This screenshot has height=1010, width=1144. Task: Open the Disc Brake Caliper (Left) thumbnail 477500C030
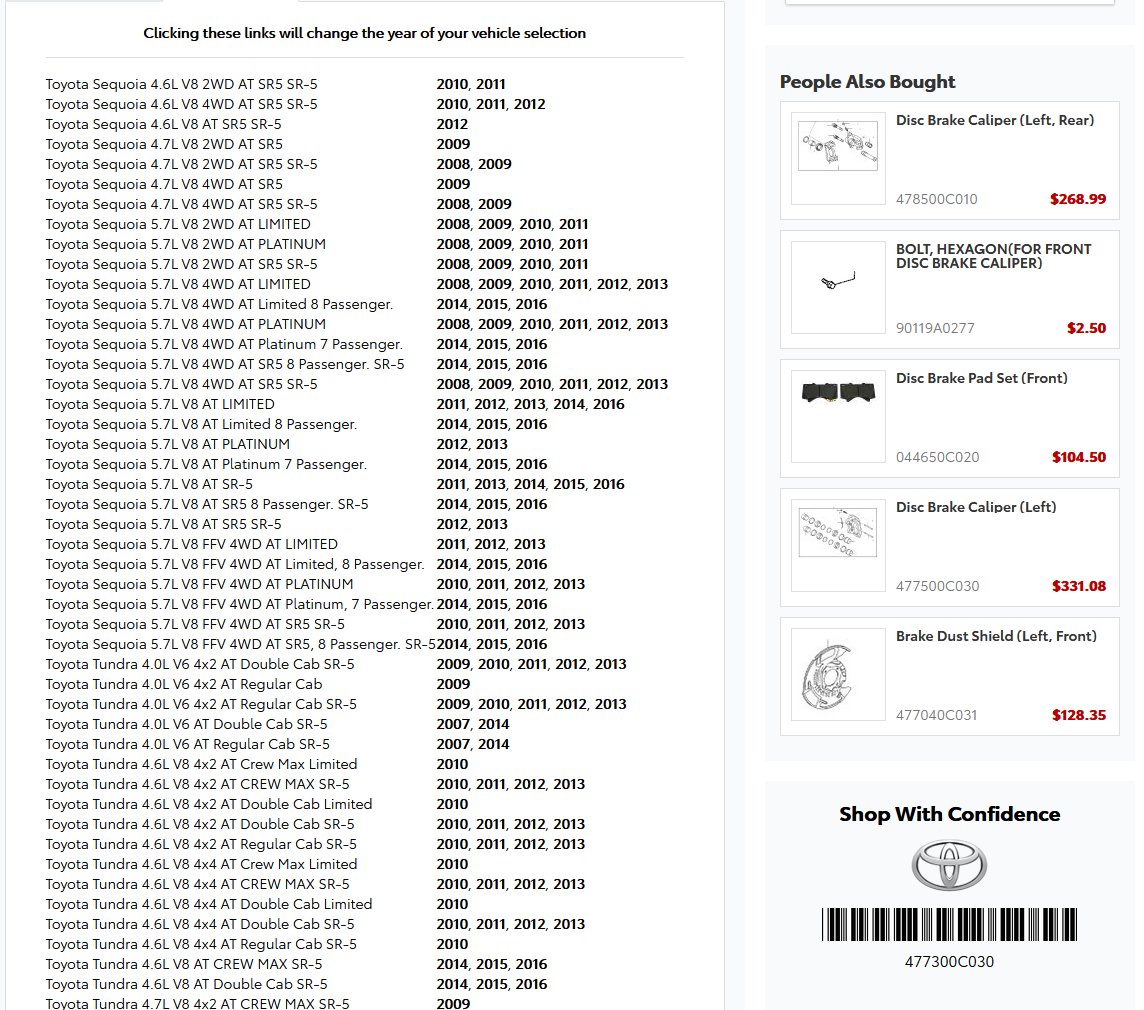coord(838,545)
